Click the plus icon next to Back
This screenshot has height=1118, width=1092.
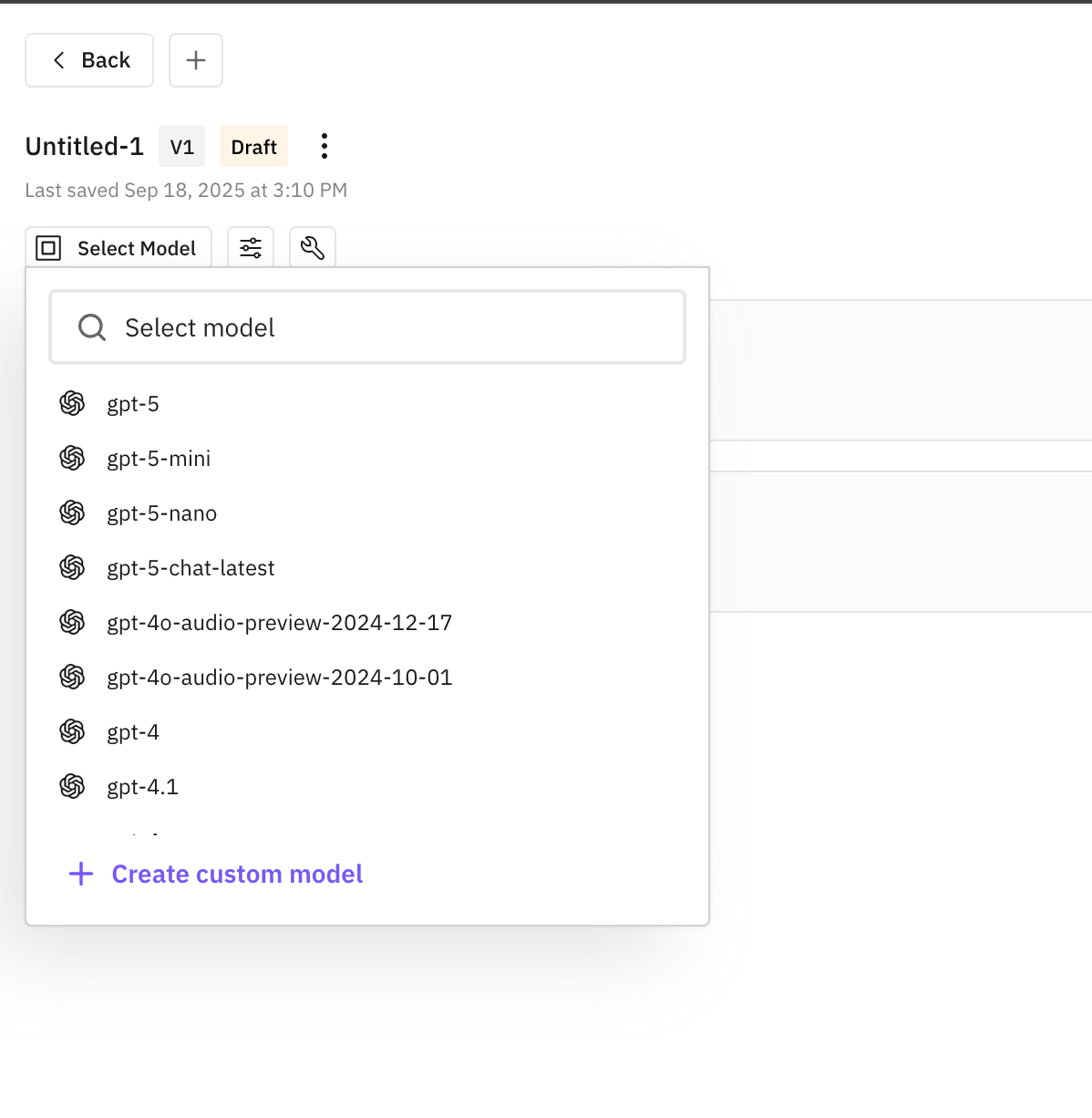coord(196,60)
